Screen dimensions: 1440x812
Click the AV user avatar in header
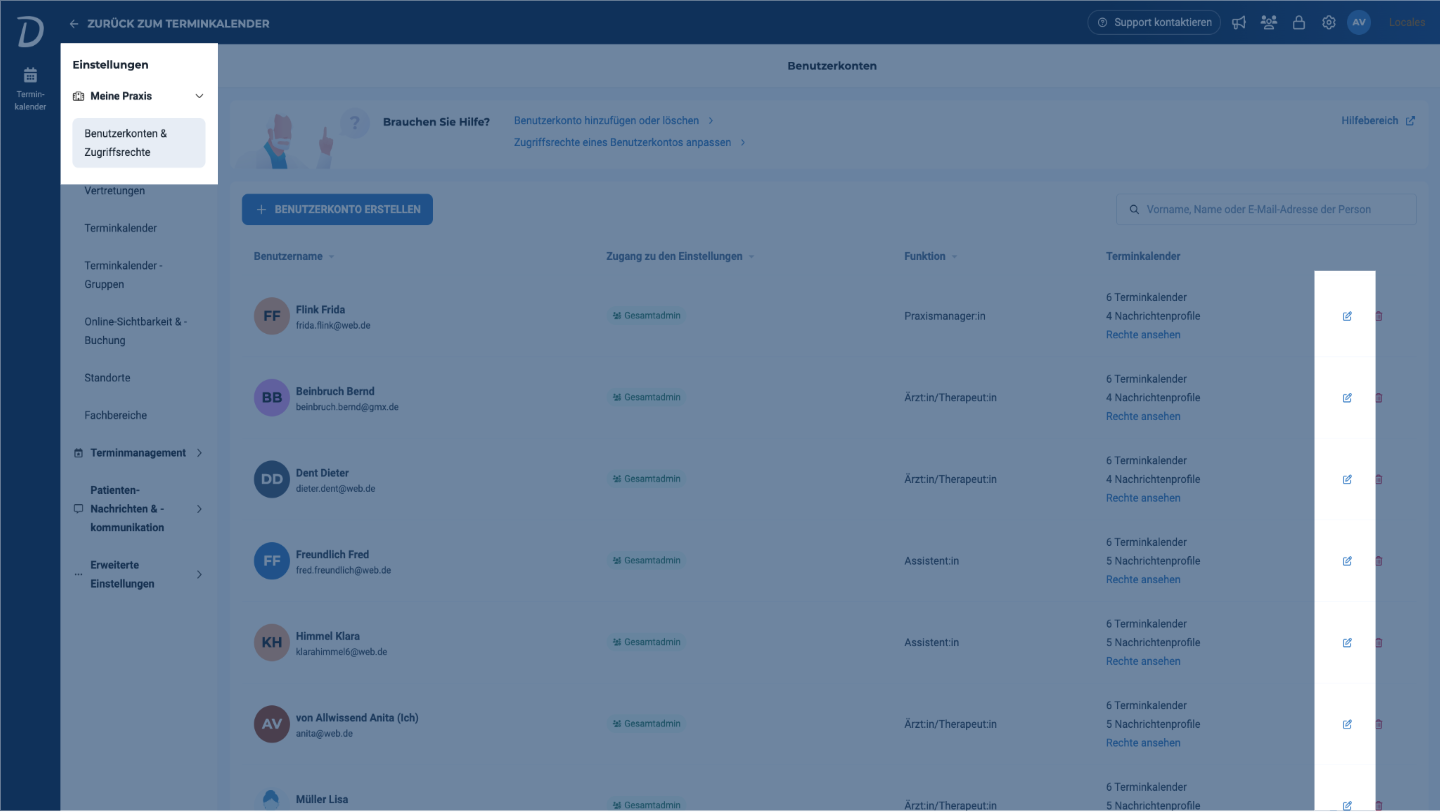click(x=1359, y=22)
